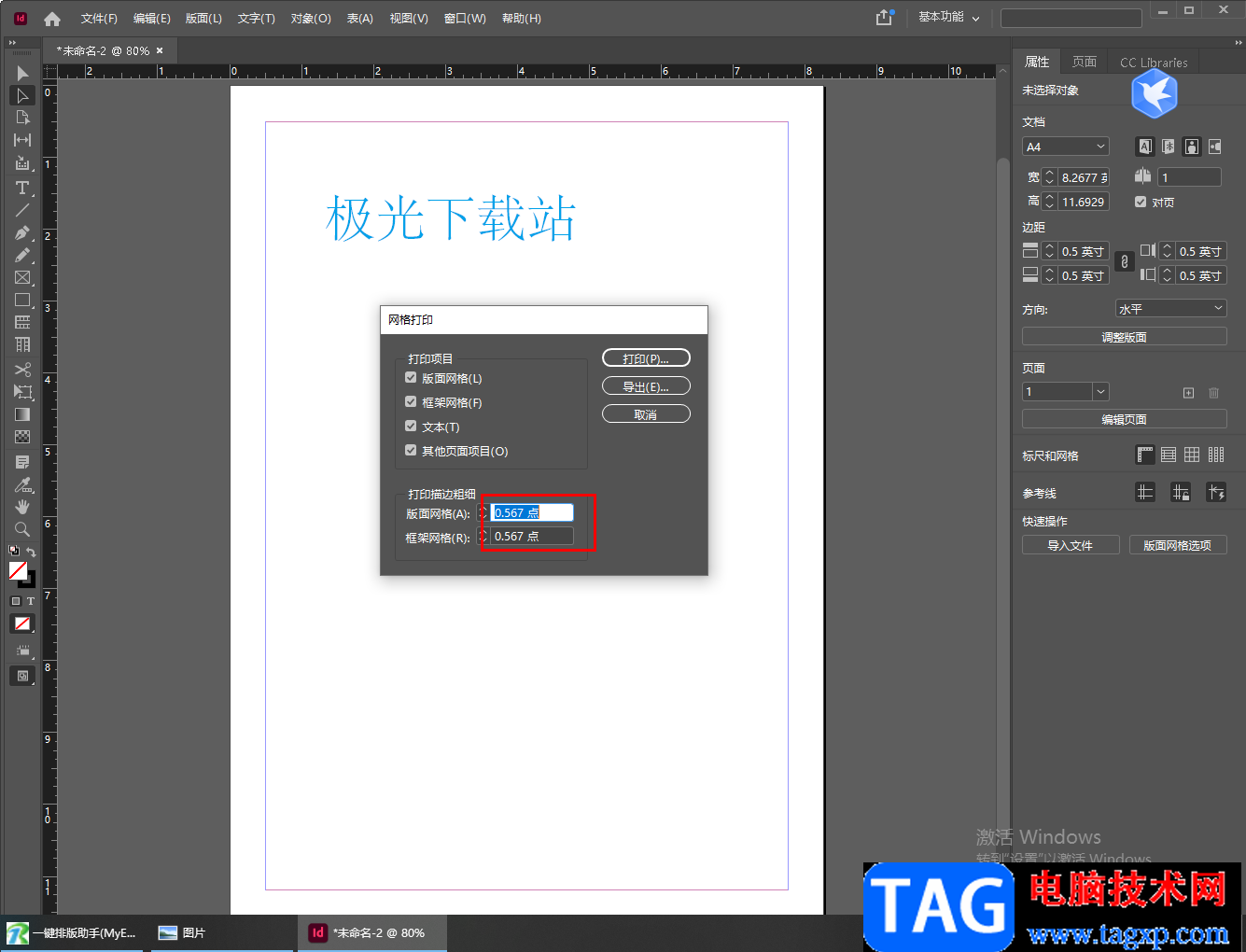Screen dimensions: 1246x952
Task: Select the Type tool
Action: pyautogui.click(x=22, y=188)
